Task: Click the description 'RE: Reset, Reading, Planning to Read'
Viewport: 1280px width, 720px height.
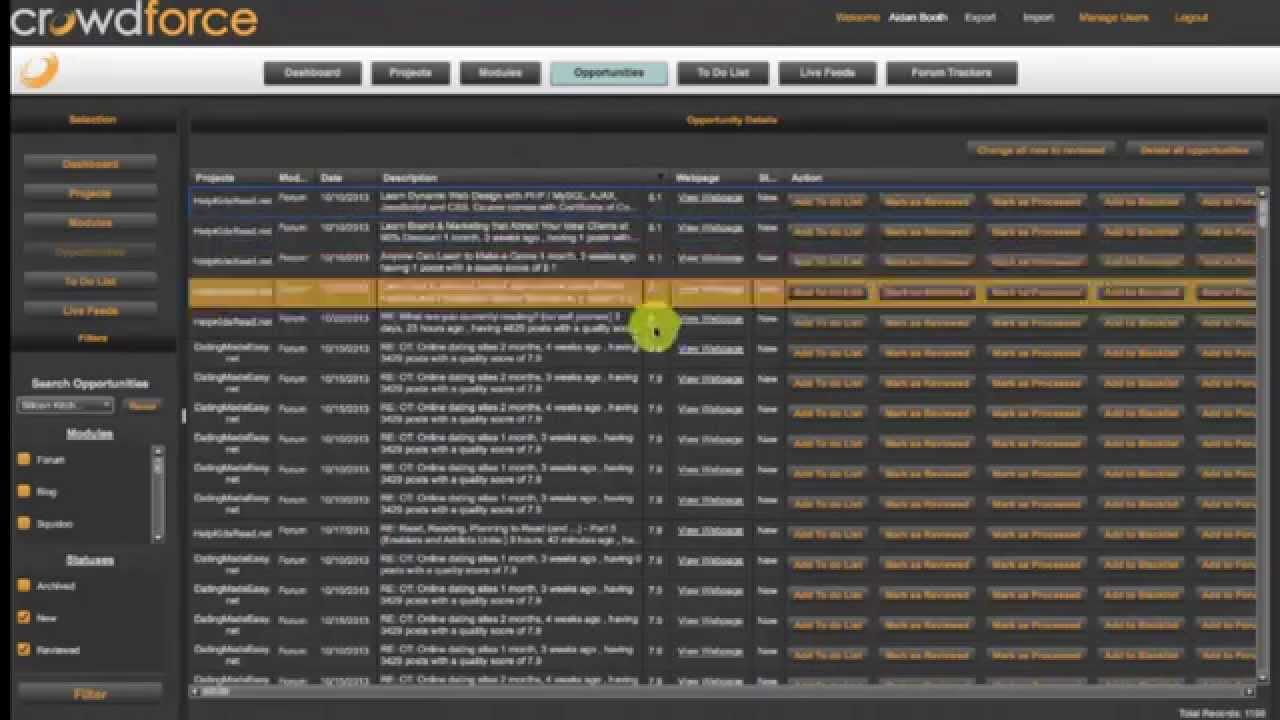Action: 510,534
